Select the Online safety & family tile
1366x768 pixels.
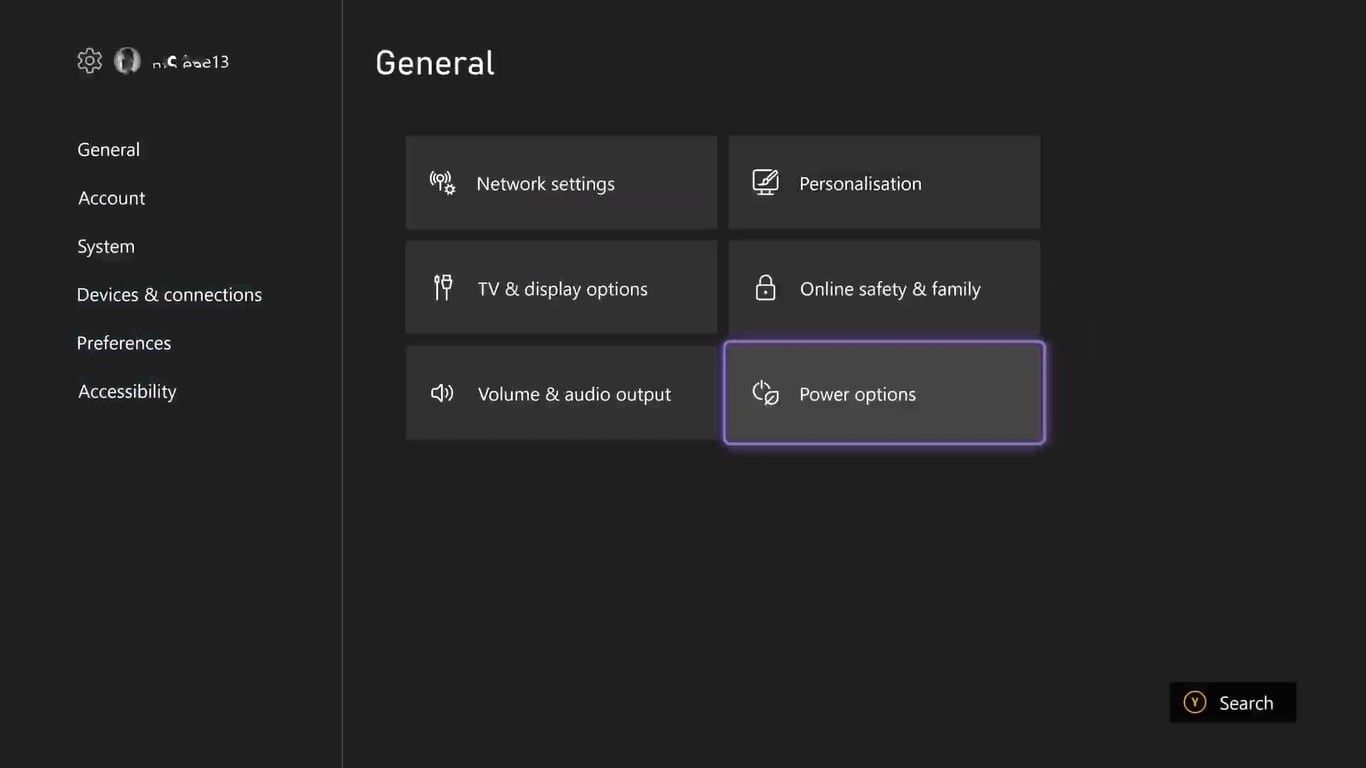click(x=884, y=288)
